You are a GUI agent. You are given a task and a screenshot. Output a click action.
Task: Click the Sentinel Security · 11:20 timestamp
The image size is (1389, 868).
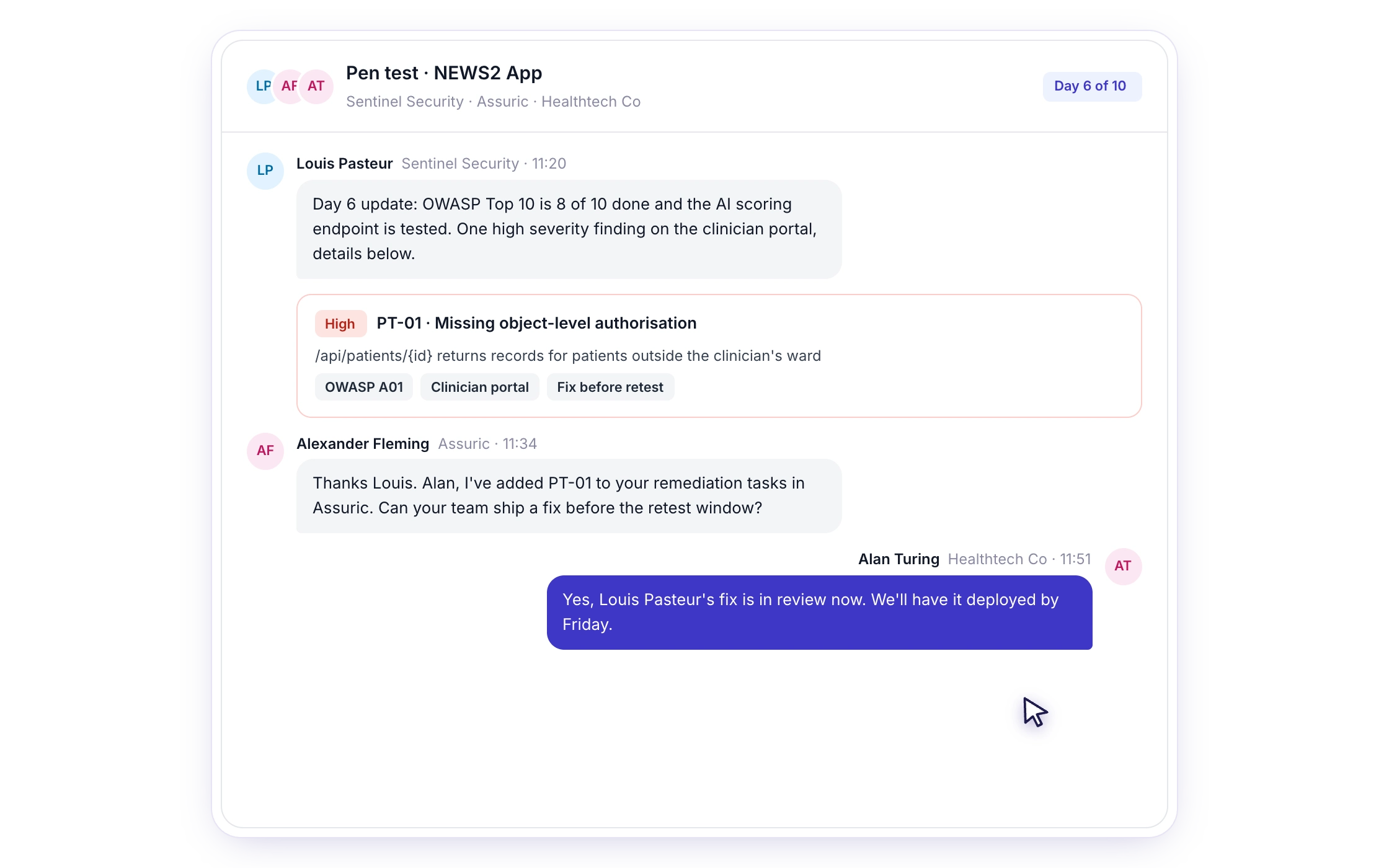click(x=484, y=164)
